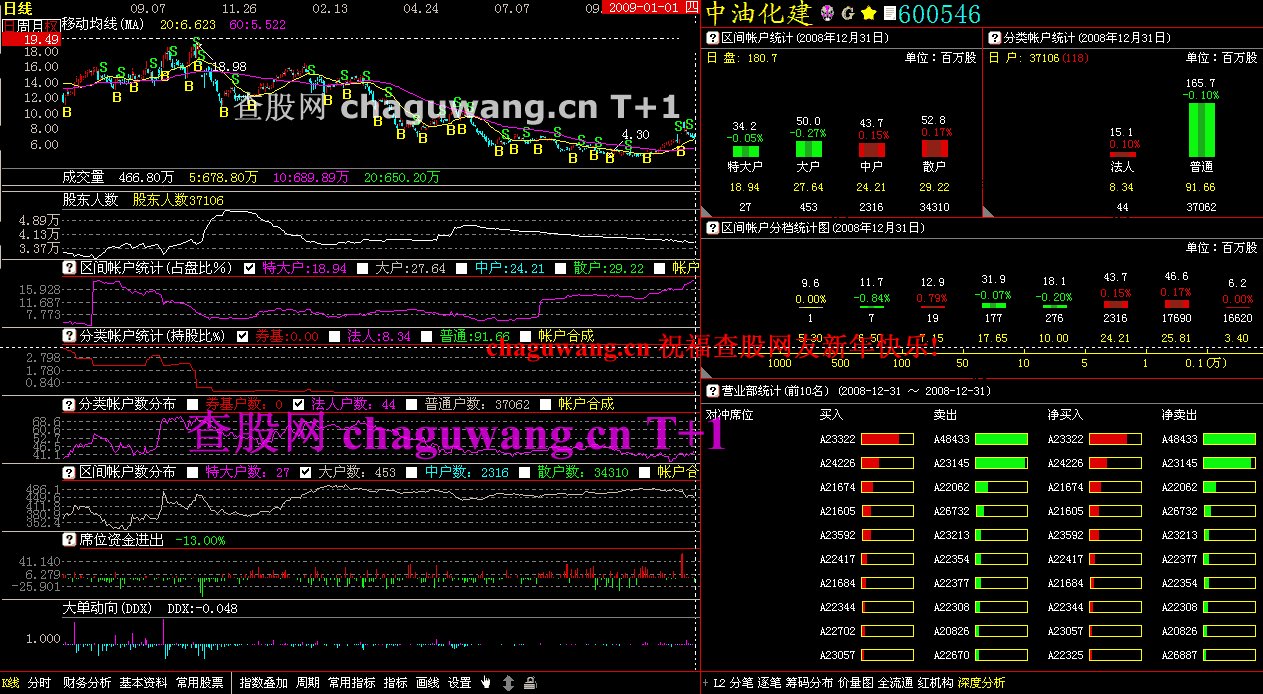Expand the 指数叠加 option
Viewport: 1263px width, 694px height.
[264, 683]
